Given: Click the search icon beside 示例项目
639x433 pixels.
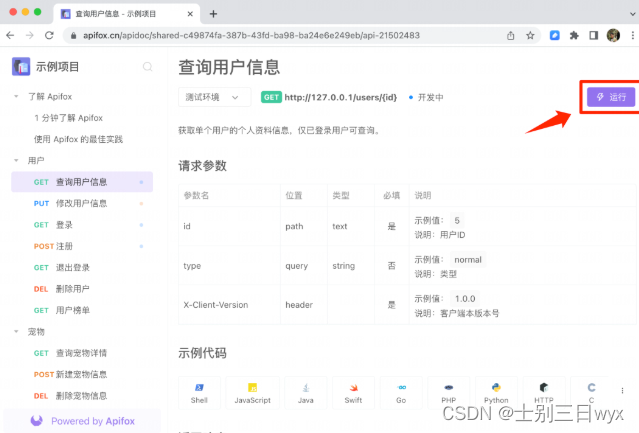Looking at the screenshot, I should point(148,66).
